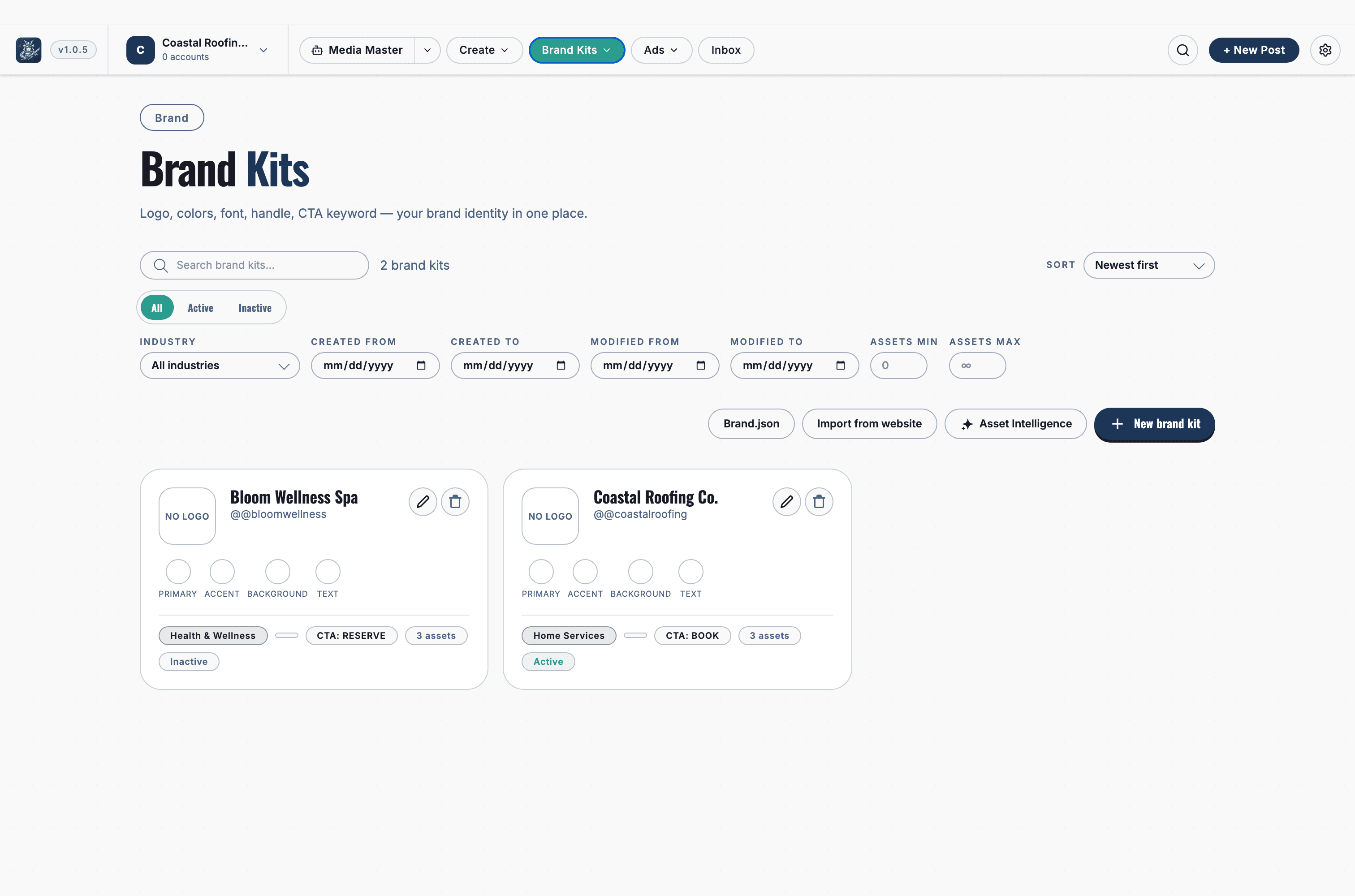The image size is (1355, 896).
Task: Open the All industries dropdown
Action: (x=220, y=366)
